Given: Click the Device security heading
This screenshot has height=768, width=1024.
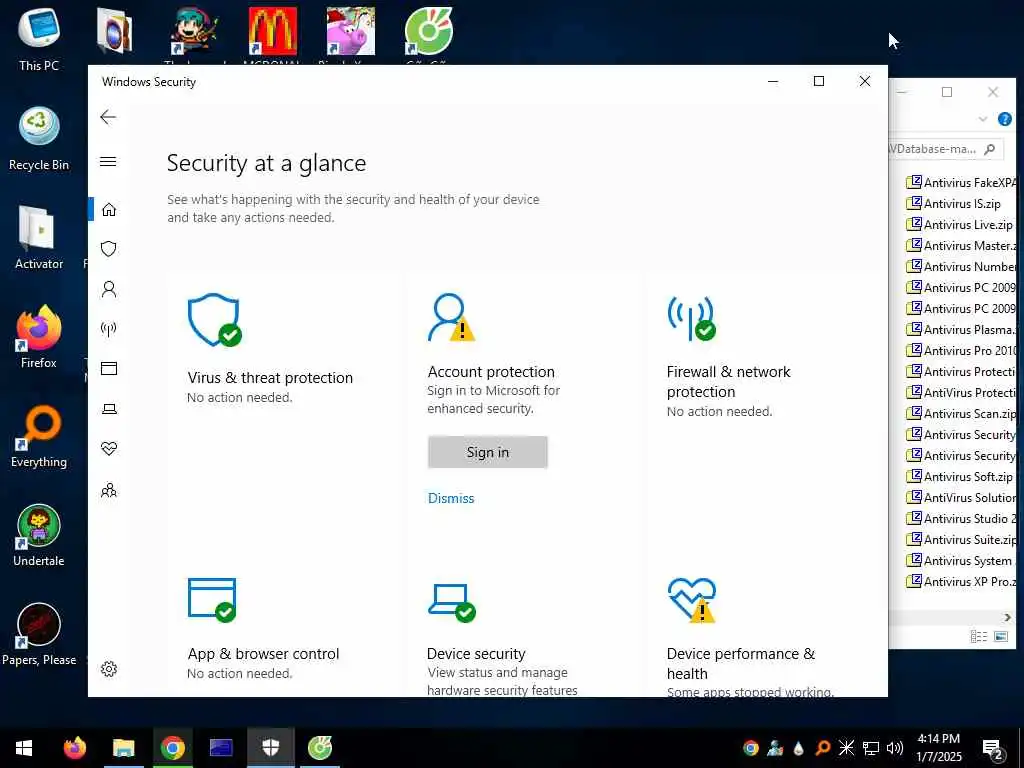Looking at the screenshot, I should pos(476,654).
